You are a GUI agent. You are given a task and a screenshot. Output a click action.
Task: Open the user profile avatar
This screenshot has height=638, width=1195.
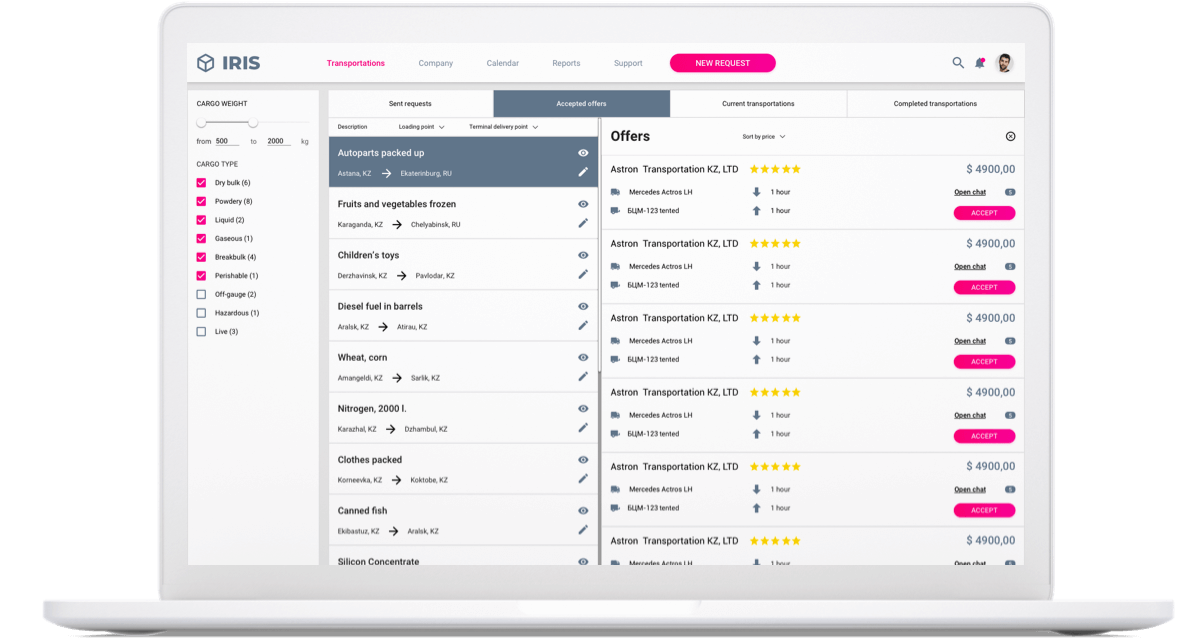tap(1004, 63)
